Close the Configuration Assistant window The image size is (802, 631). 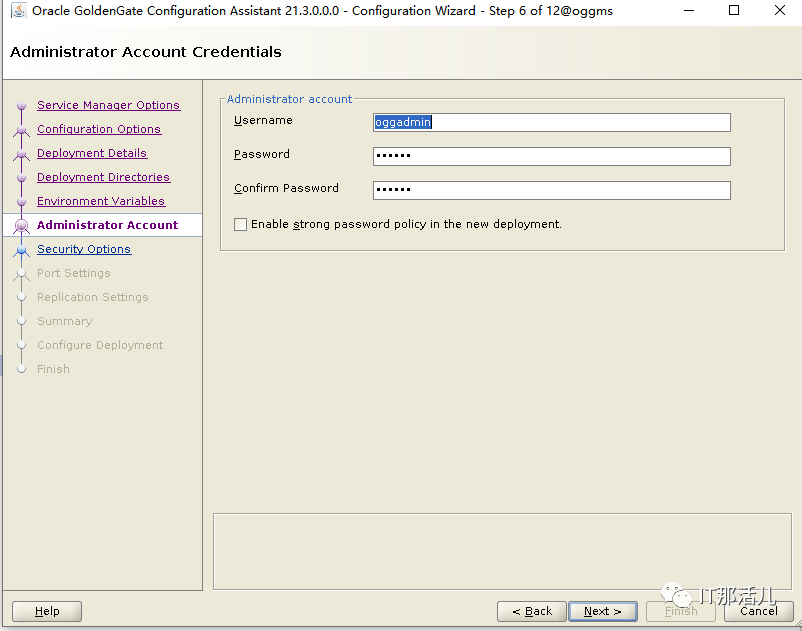tap(779, 10)
